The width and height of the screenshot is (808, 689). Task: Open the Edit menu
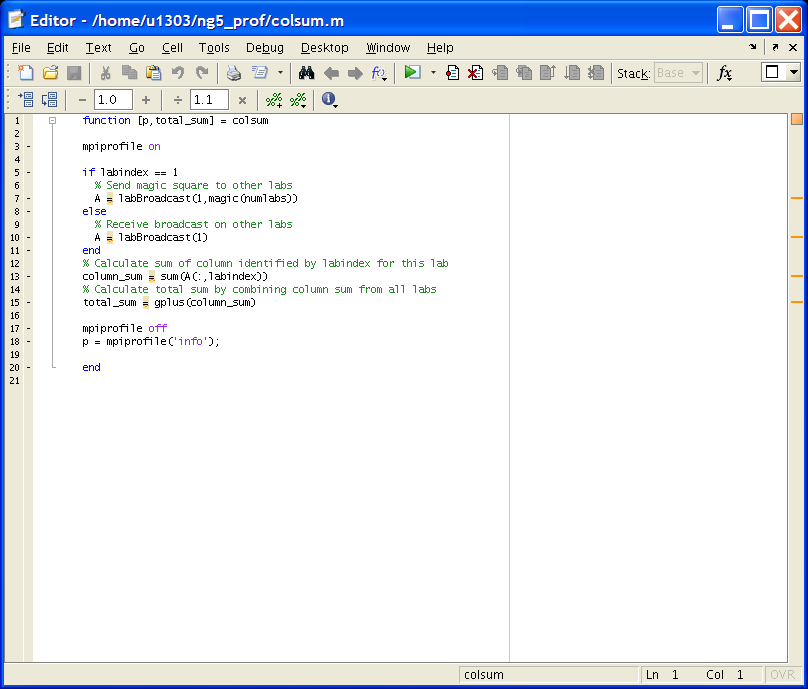(57, 48)
